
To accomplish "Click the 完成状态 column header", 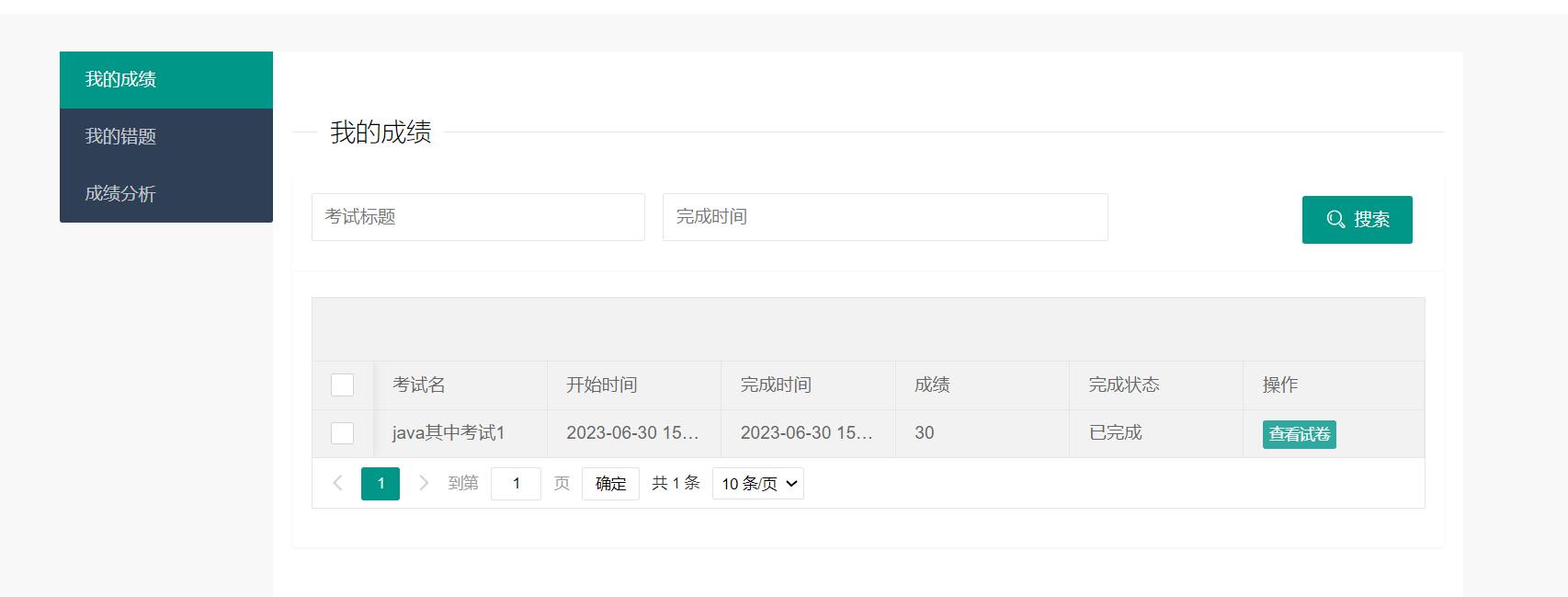I will click(x=1156, y=385).
